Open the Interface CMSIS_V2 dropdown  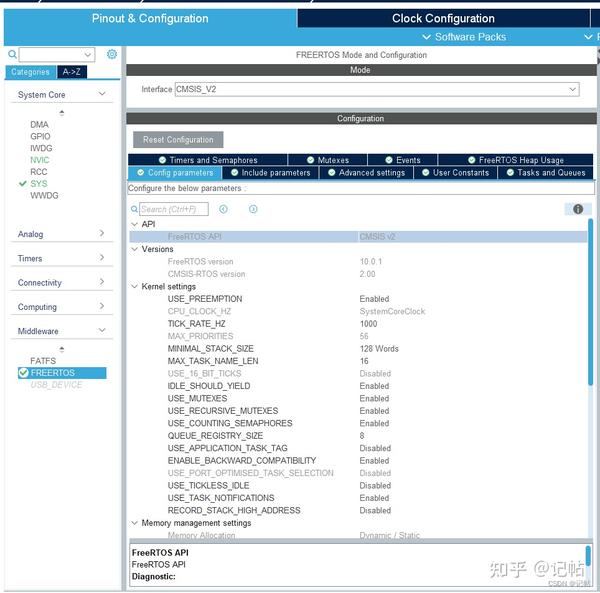point(377,89)
